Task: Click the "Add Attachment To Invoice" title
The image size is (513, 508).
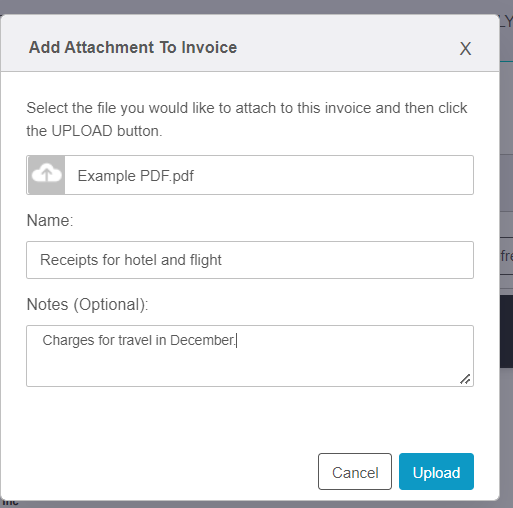Action: 133,47
